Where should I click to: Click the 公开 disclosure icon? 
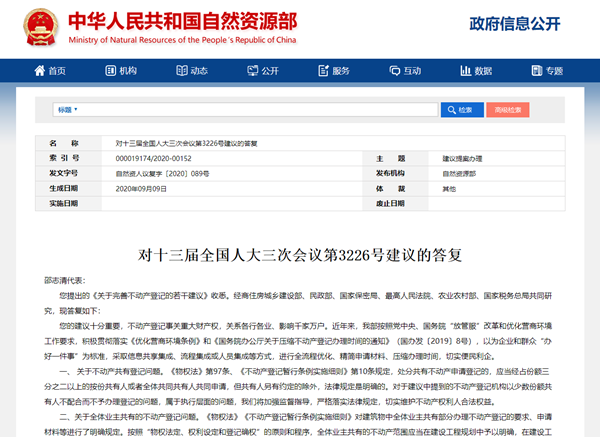253,71
